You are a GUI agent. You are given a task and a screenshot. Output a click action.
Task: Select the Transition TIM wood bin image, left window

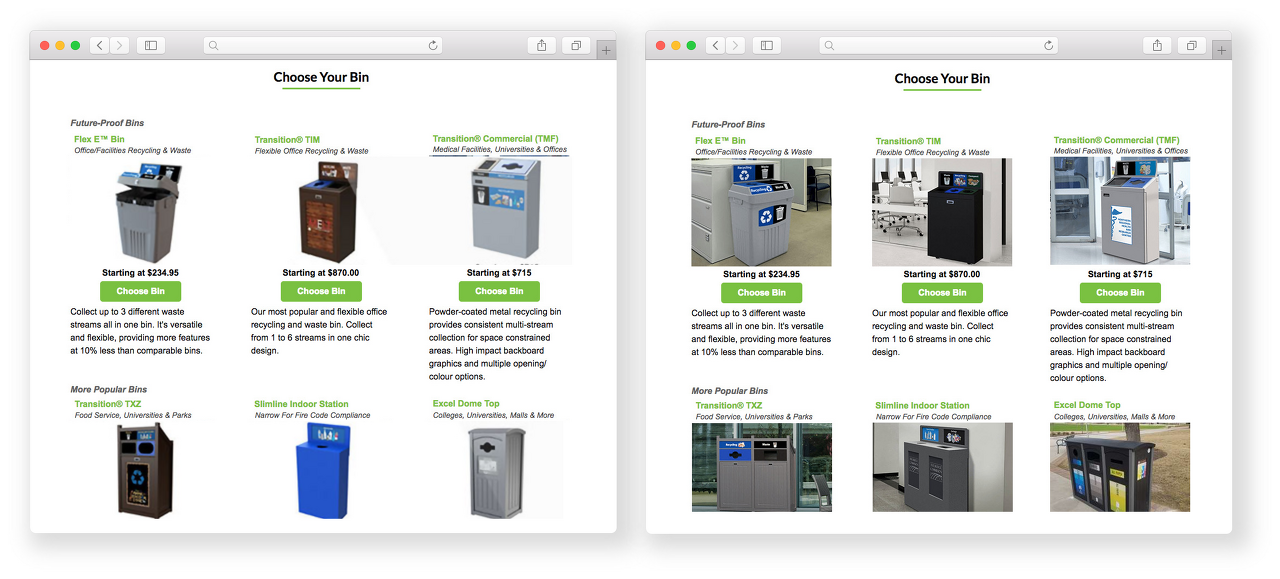pyautogui.click(x=329, y=212)
